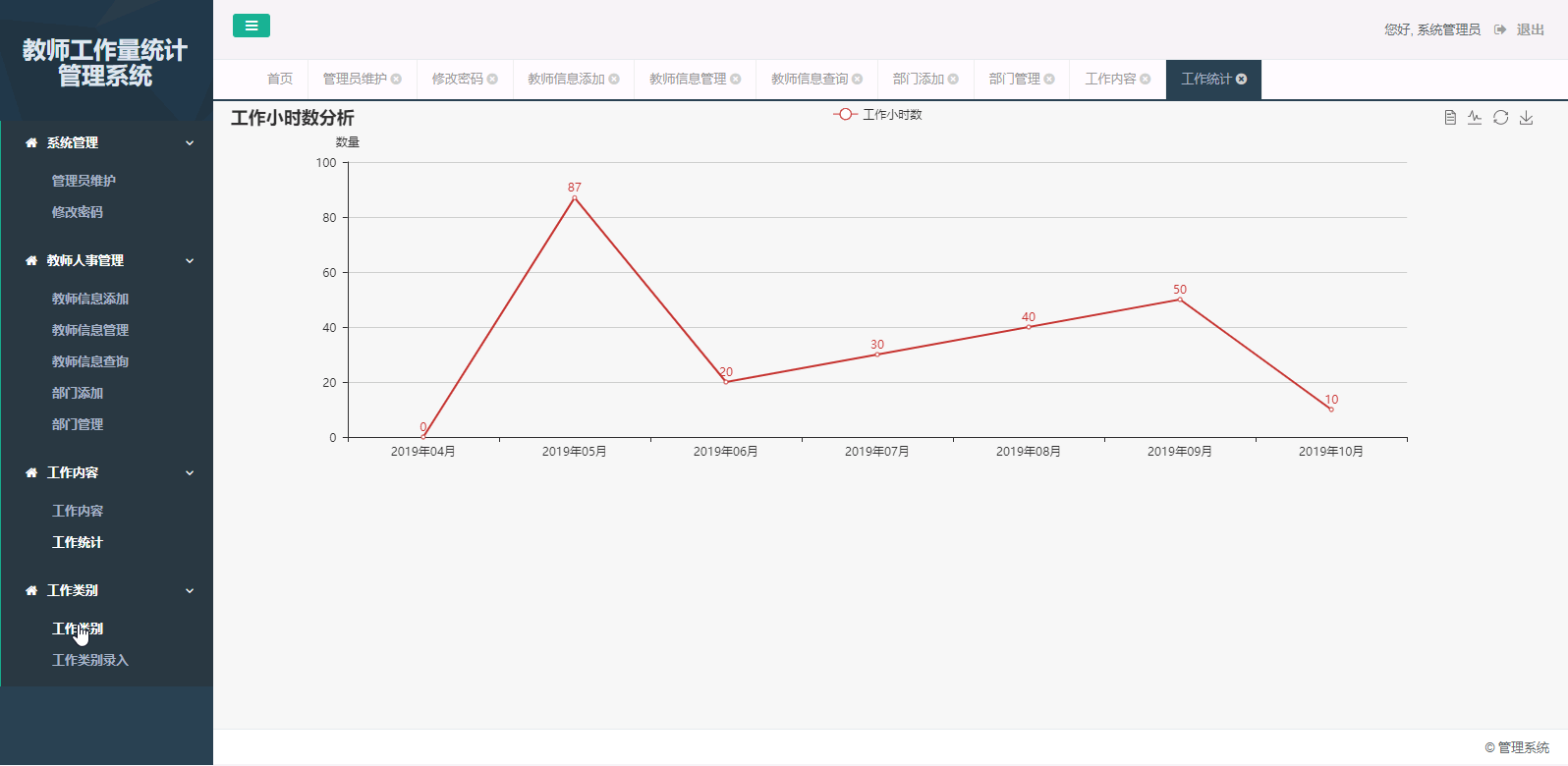Click the 工作小时数分析 chart title
The width and height of the screenshot is (1568, 766).
293,118
